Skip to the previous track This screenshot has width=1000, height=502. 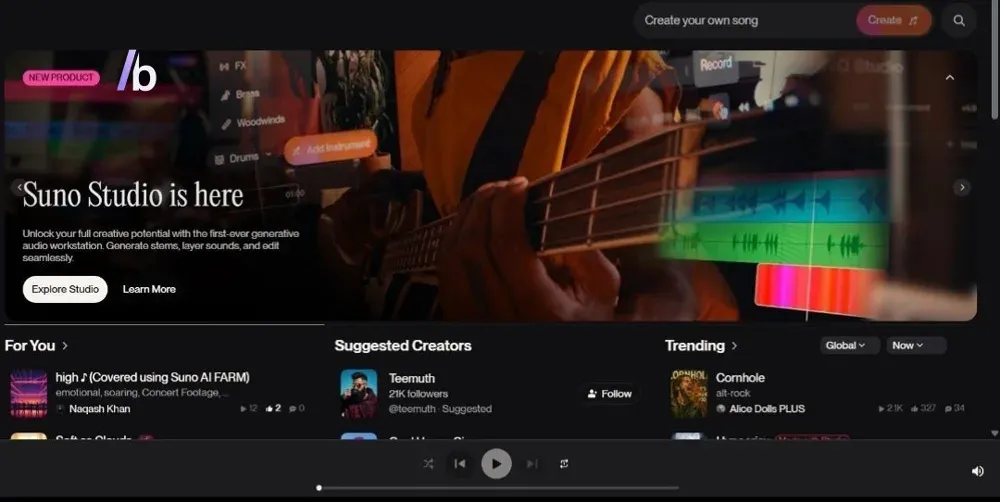(x=460, y=464)
